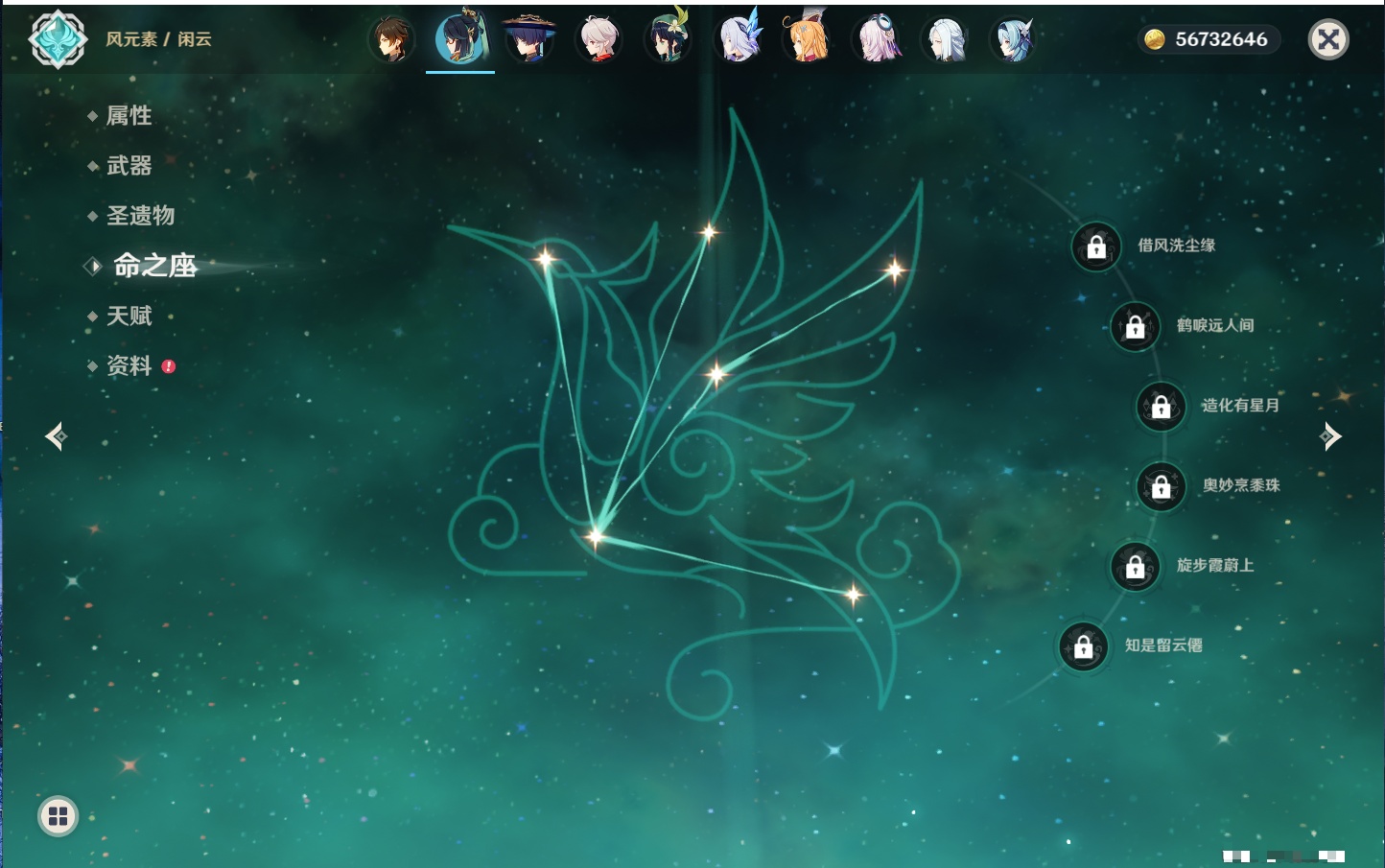The image size is (1385, 868).
Task: Select the highlighted Xianyun avatar with red glasses
Action: (460, 38)
